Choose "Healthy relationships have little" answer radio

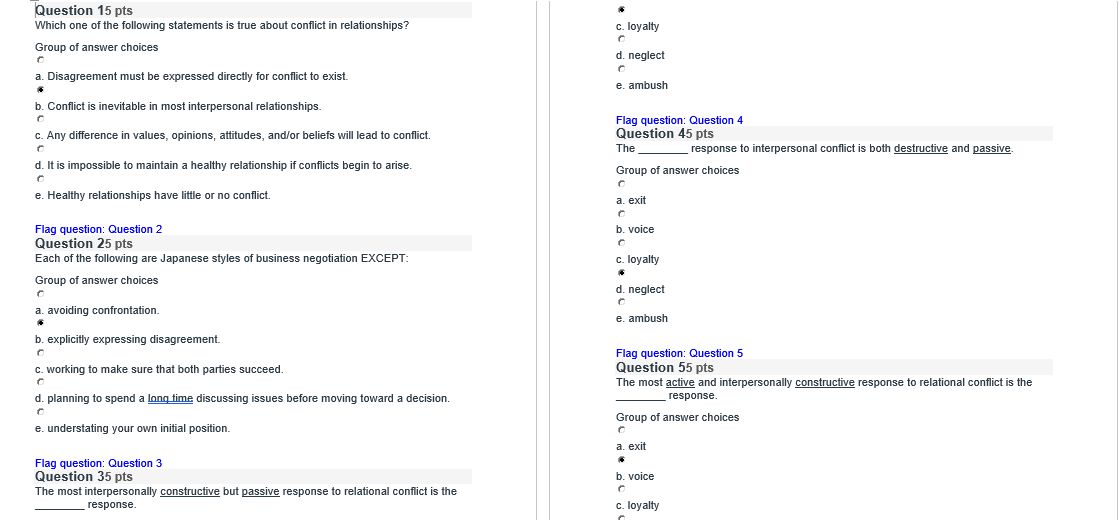coord(39,178)
